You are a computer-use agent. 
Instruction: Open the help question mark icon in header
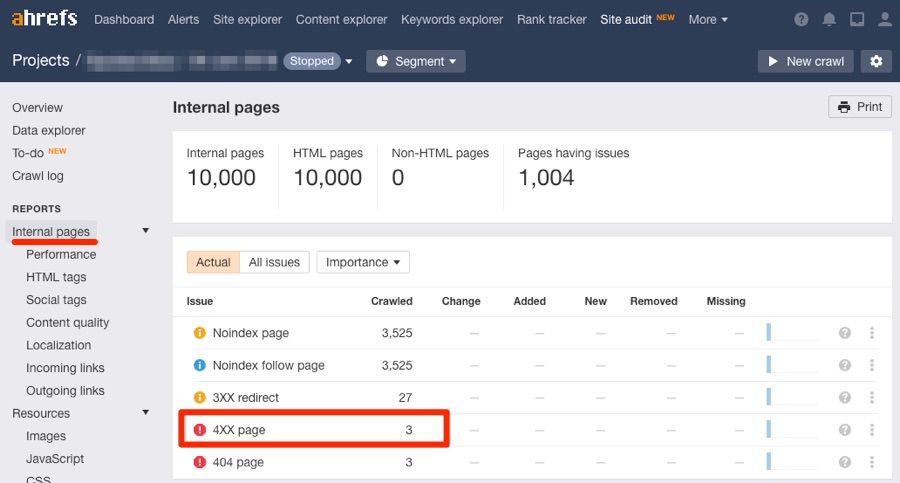click(802, 20)
